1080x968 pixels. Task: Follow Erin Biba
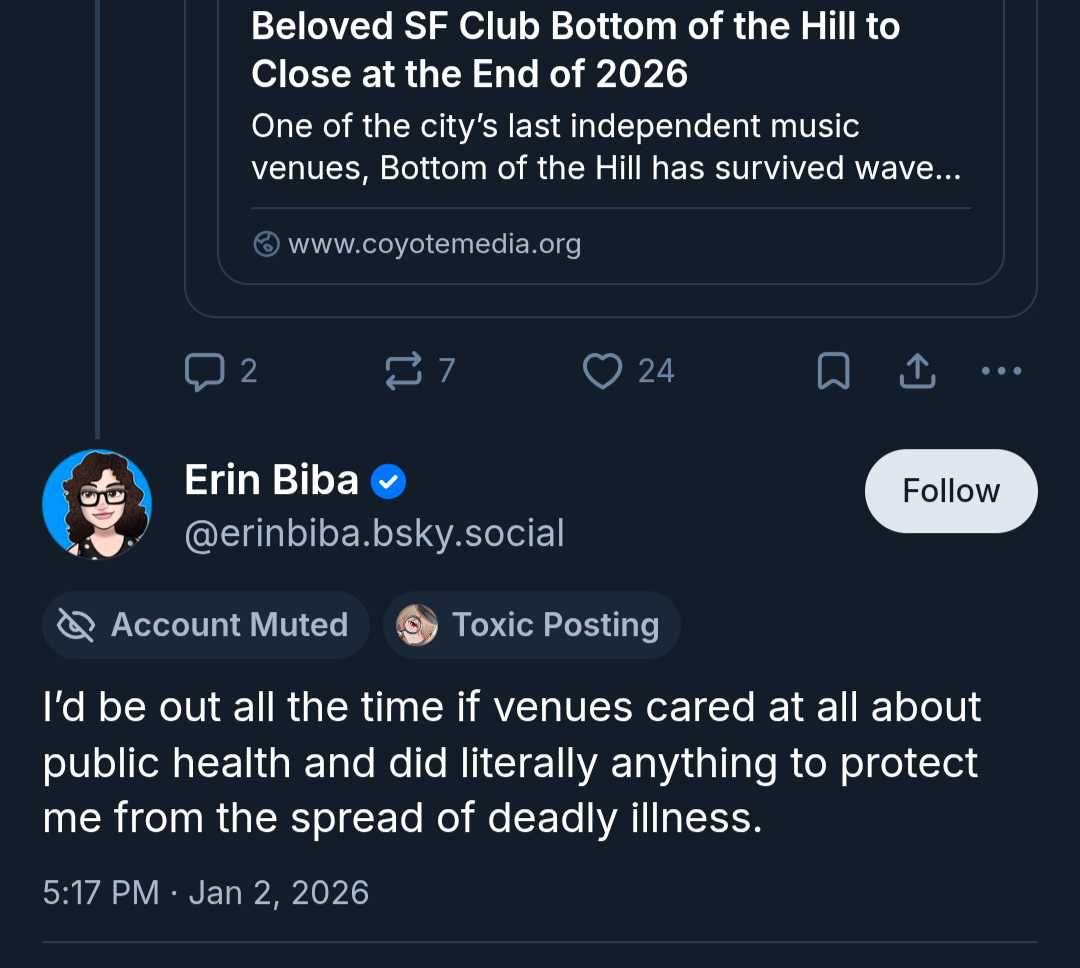[950, 491]
